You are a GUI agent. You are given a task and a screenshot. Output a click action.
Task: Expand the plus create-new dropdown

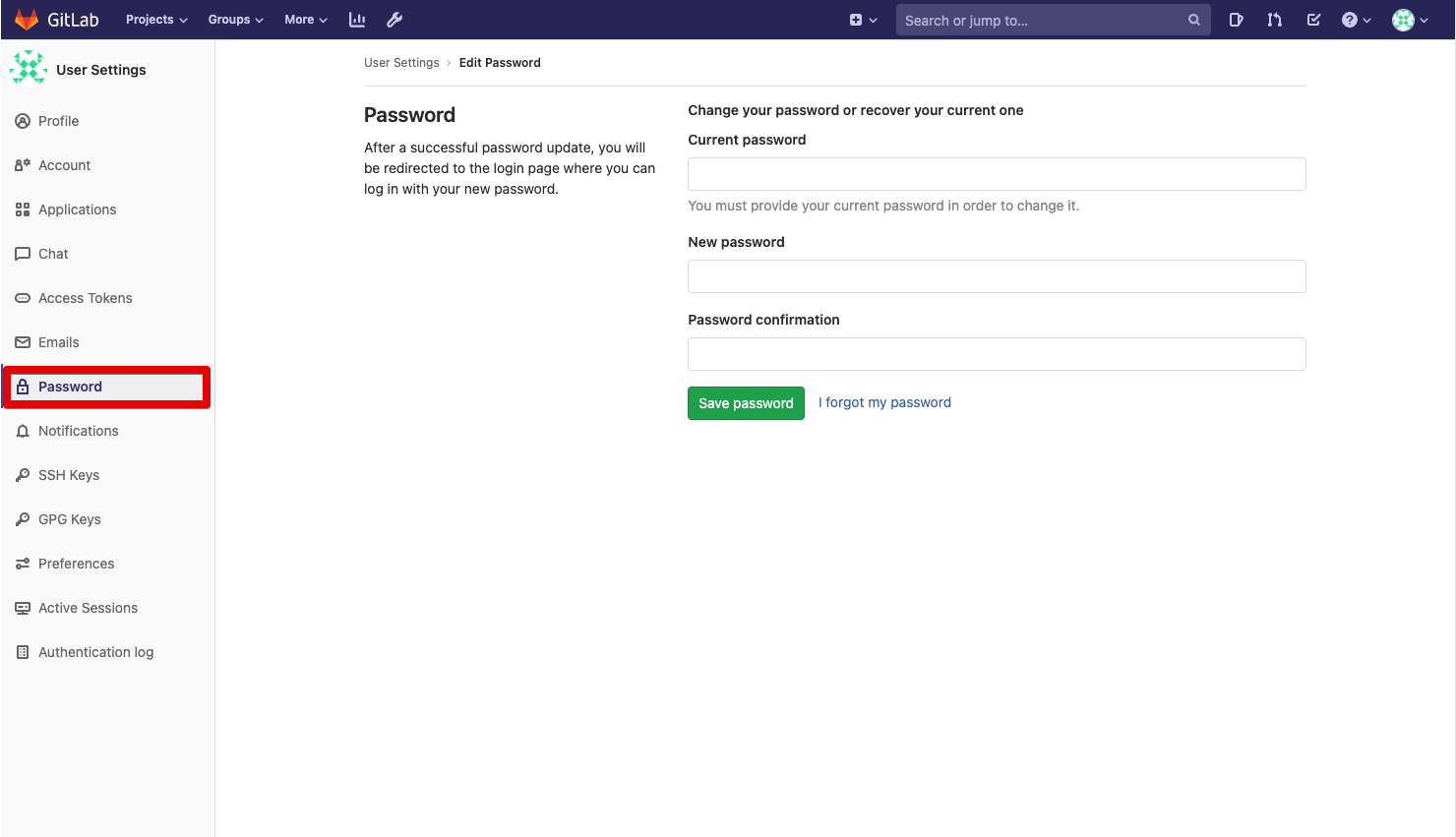click(x=863, y=20)
